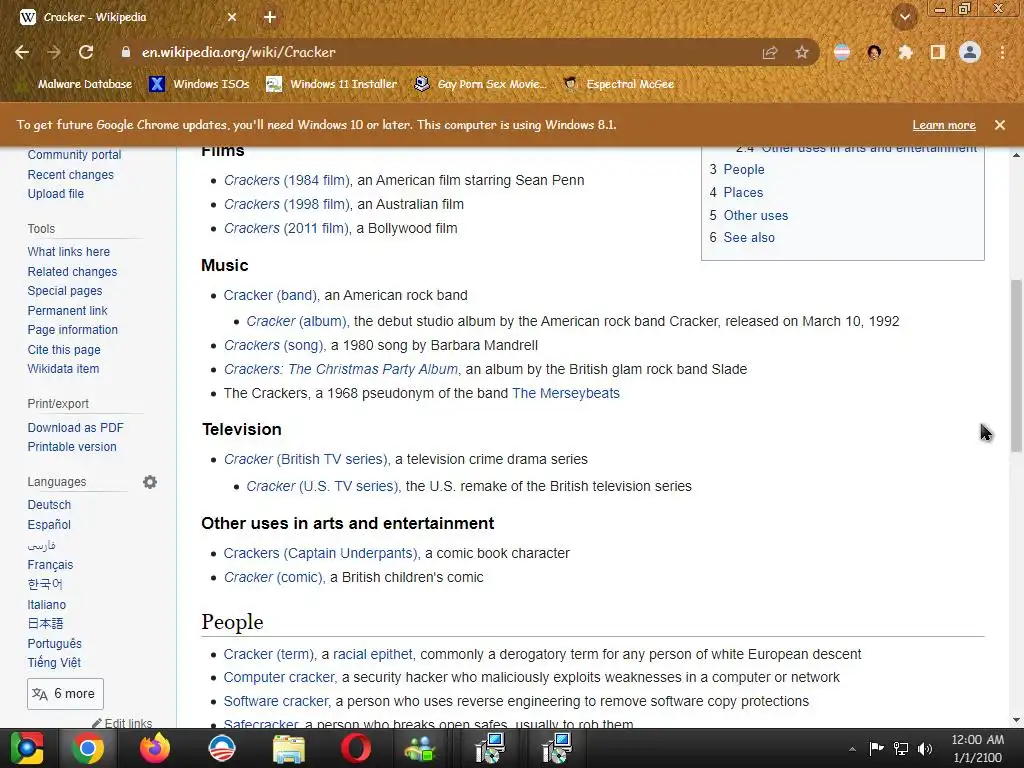Open the Recent changes link

(x=71, y=174)
